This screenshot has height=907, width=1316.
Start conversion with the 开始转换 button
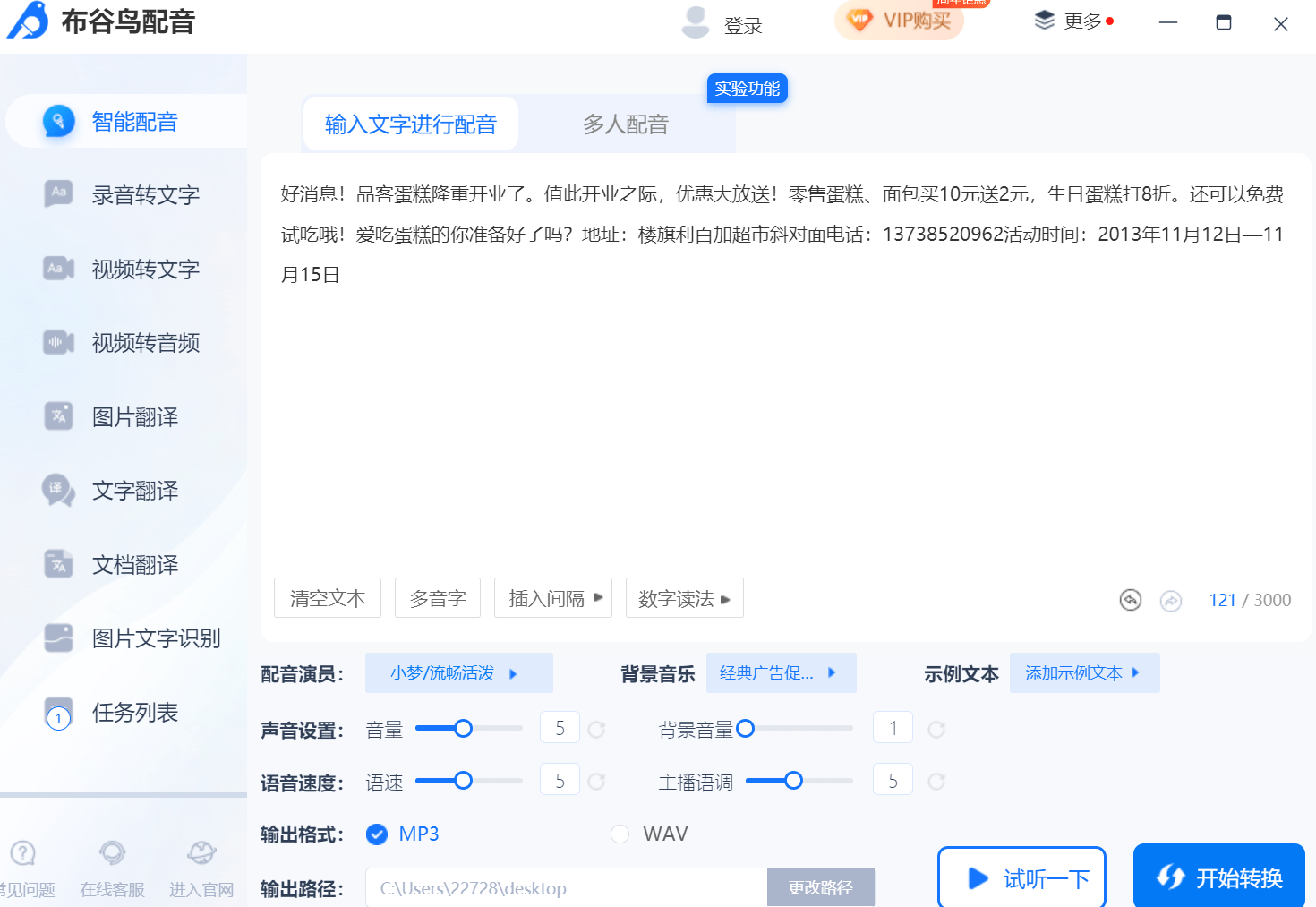(x=1218, y=877)
